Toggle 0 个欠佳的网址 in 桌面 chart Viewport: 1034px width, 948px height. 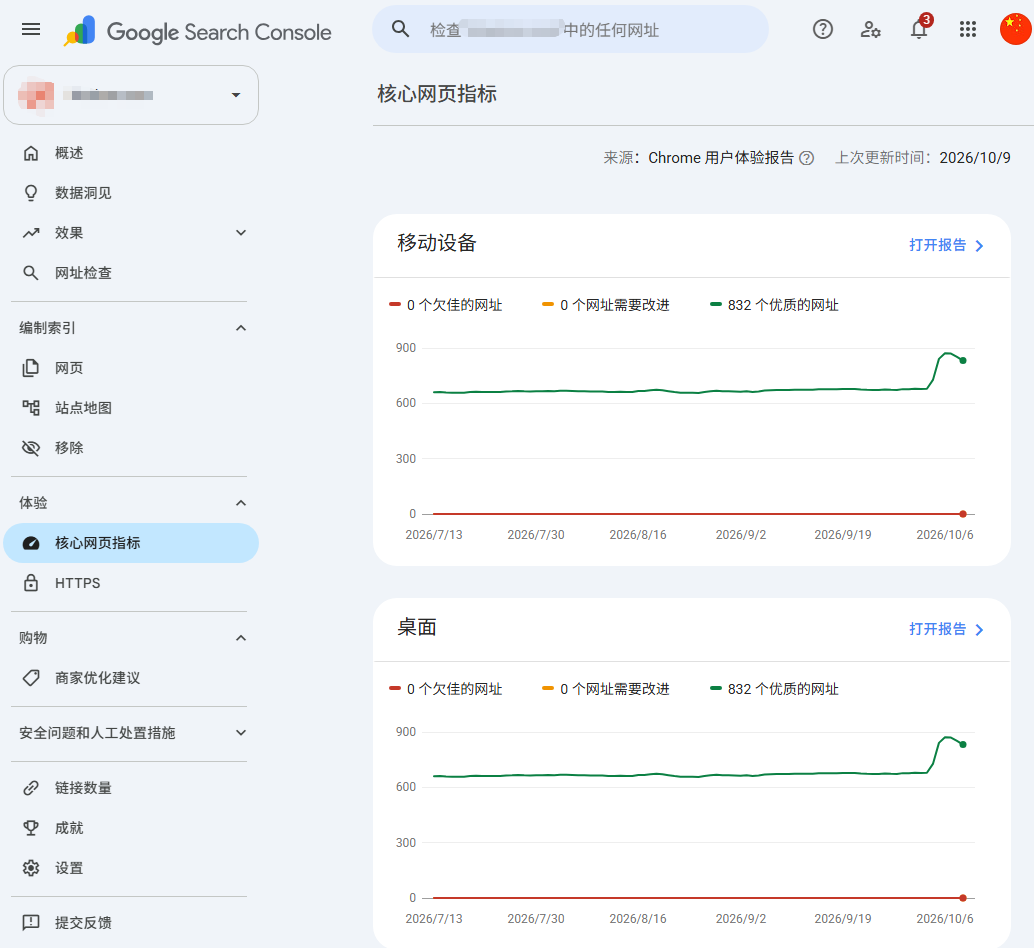point(446,689)
